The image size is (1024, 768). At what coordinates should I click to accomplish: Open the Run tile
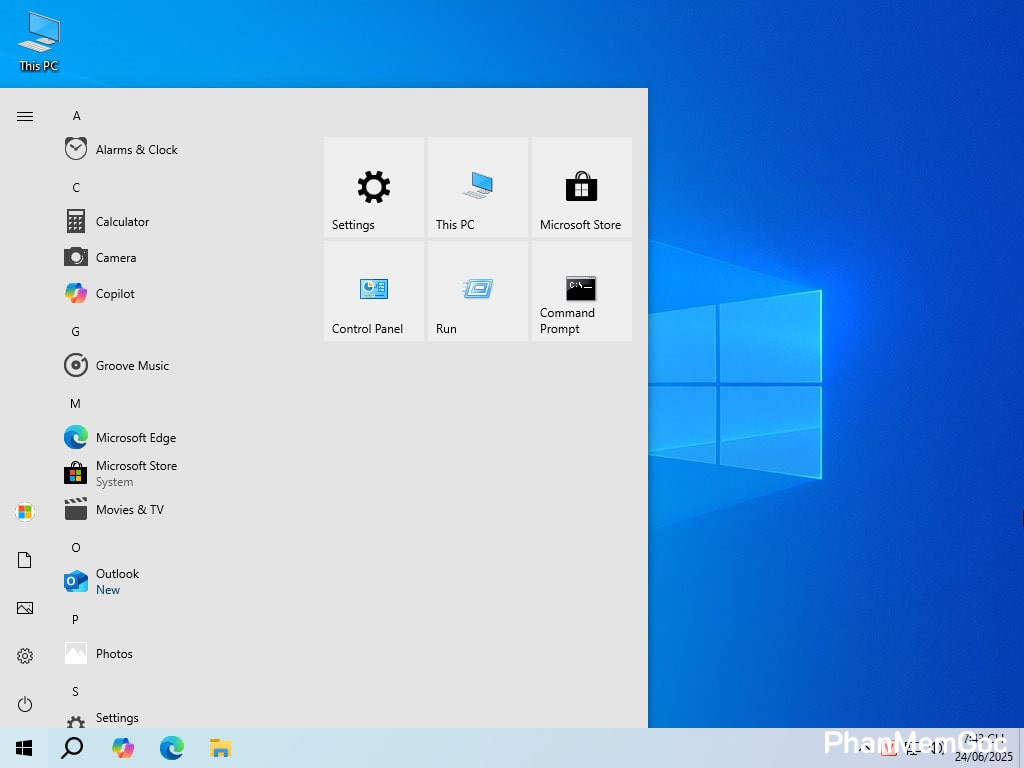(477, 291)
